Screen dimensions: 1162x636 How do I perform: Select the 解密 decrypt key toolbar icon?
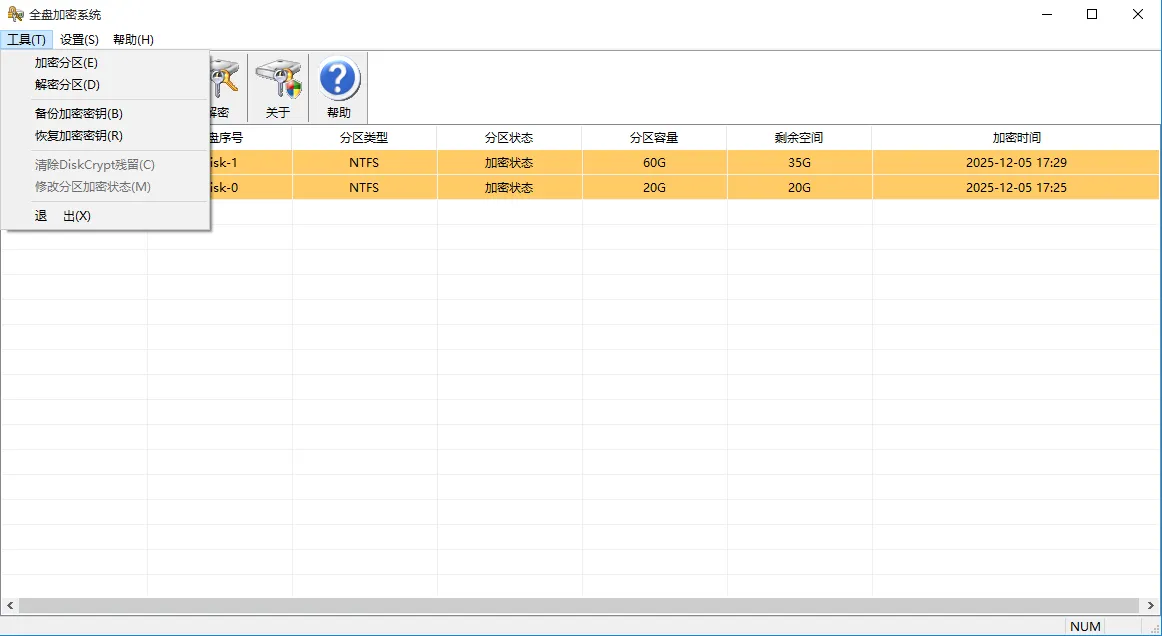(220, 86)
